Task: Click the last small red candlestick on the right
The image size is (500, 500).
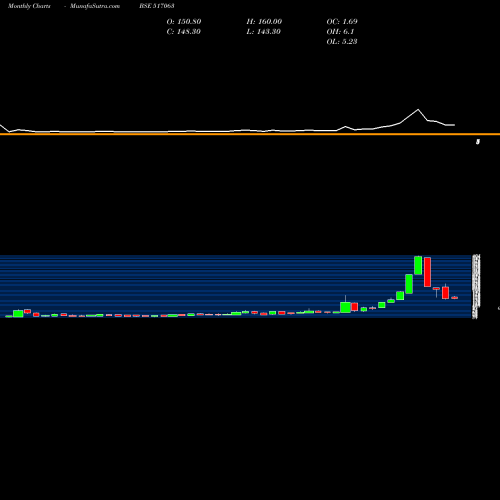Action: [x=455, y=298]
